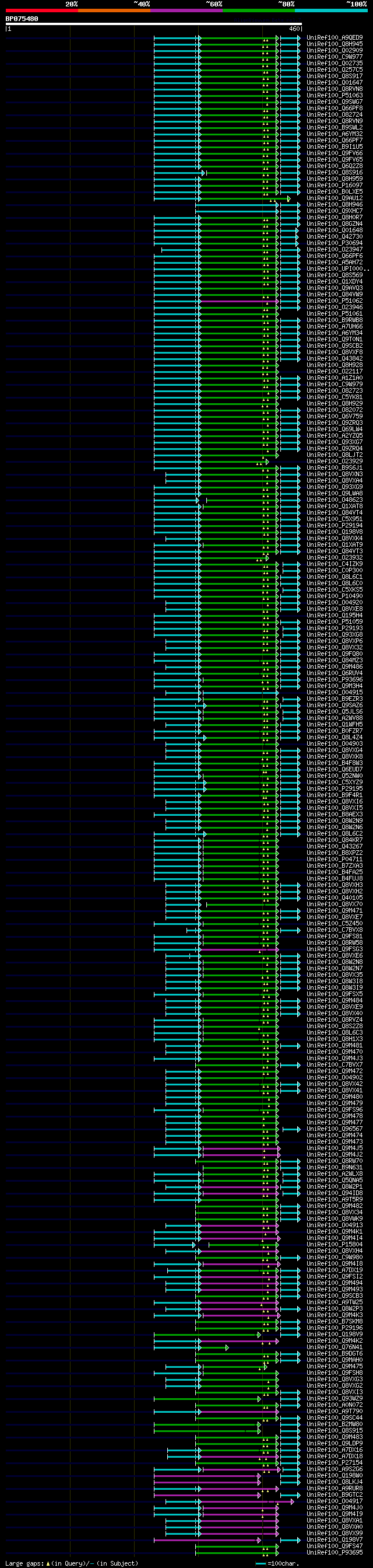This screenshot has height=1568, width=373.
Task: Select hit label UniRef100_B4FUJ8
Action: (335, 879)
